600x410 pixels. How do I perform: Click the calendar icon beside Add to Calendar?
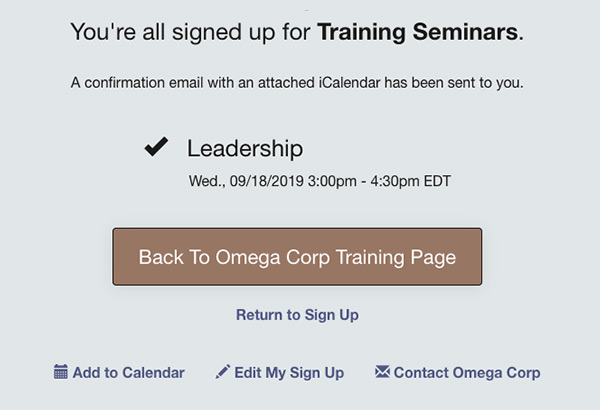pyautogui.click(x=61, y=372)
